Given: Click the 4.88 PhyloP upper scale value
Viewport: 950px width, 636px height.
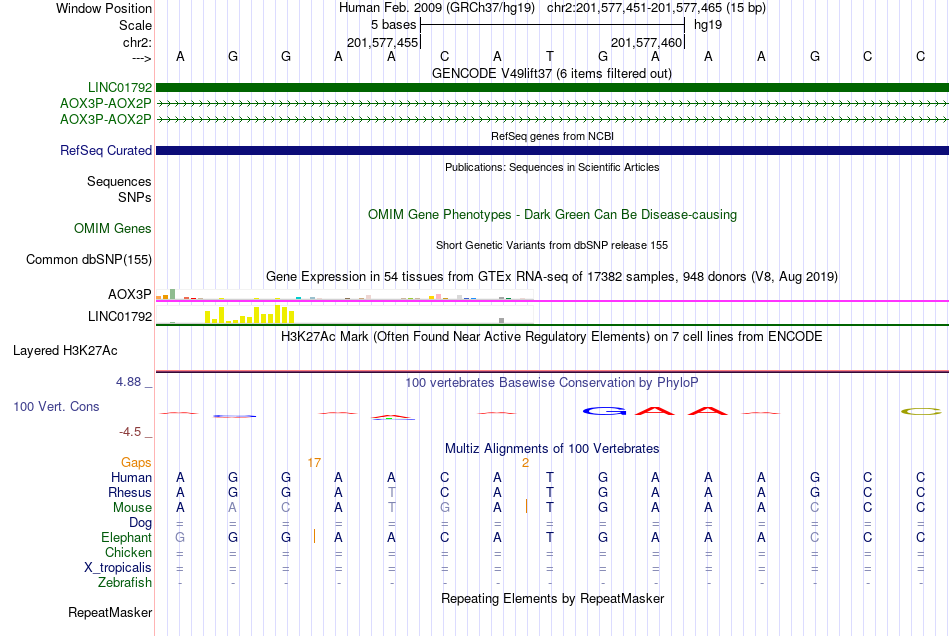Looking at the screenshot, I should pos(128,382).
